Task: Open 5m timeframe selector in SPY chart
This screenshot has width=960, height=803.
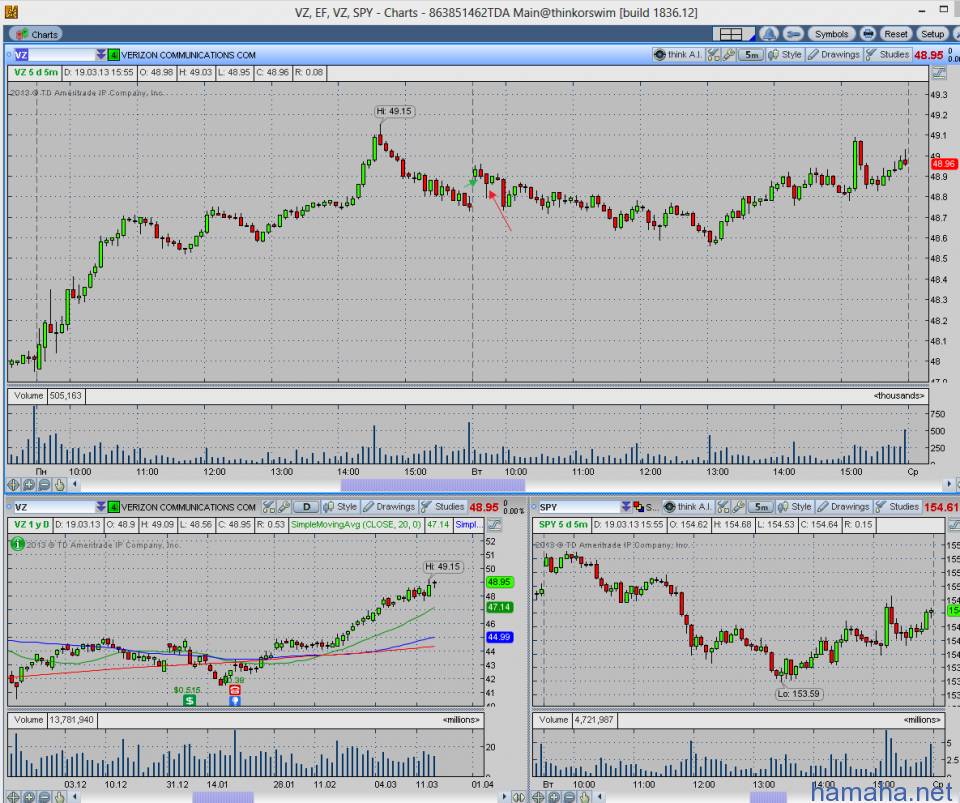Action: pos(761,507)
